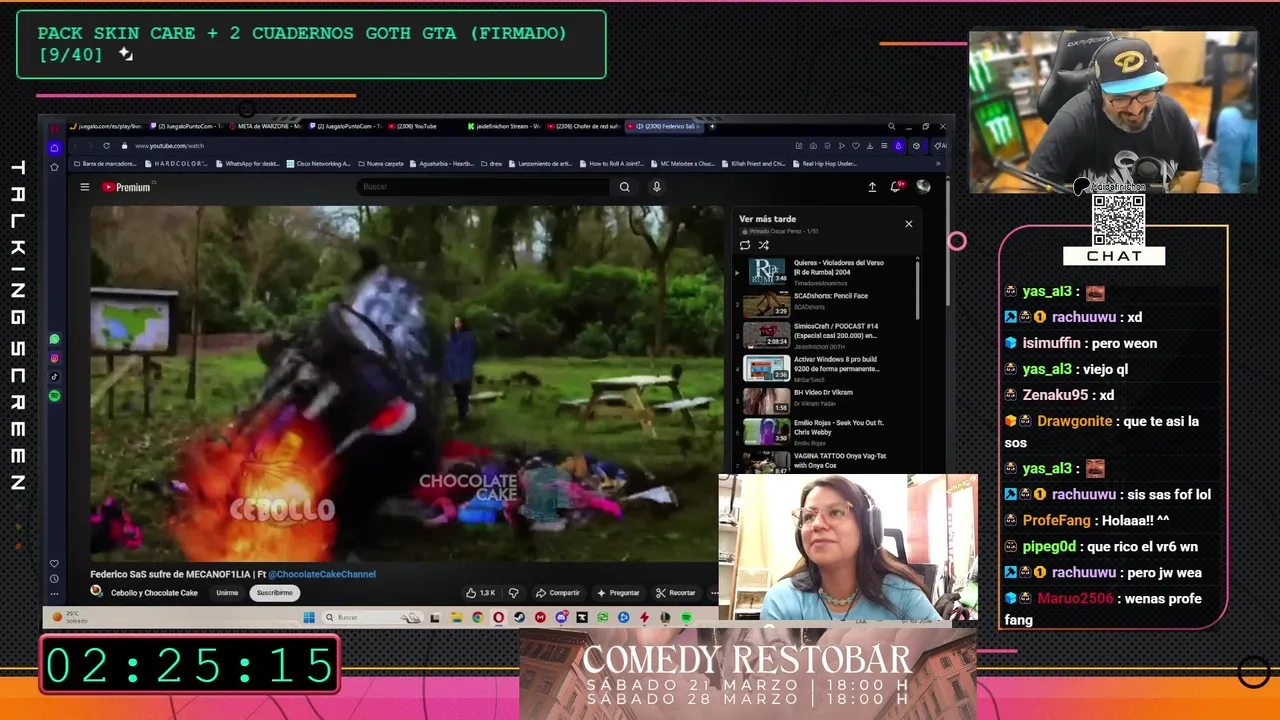Screen dimensions: 1280x720
Task: Click inside the YouTube Buscar search field
Action: (x=483, y=187)
